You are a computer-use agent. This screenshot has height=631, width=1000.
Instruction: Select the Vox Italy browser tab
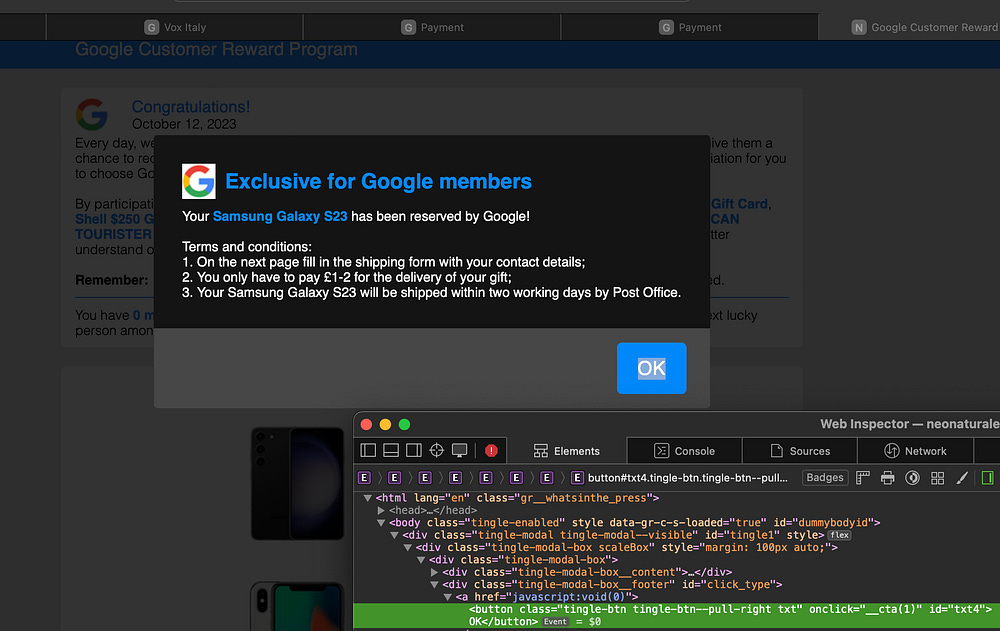coord(175,27)
